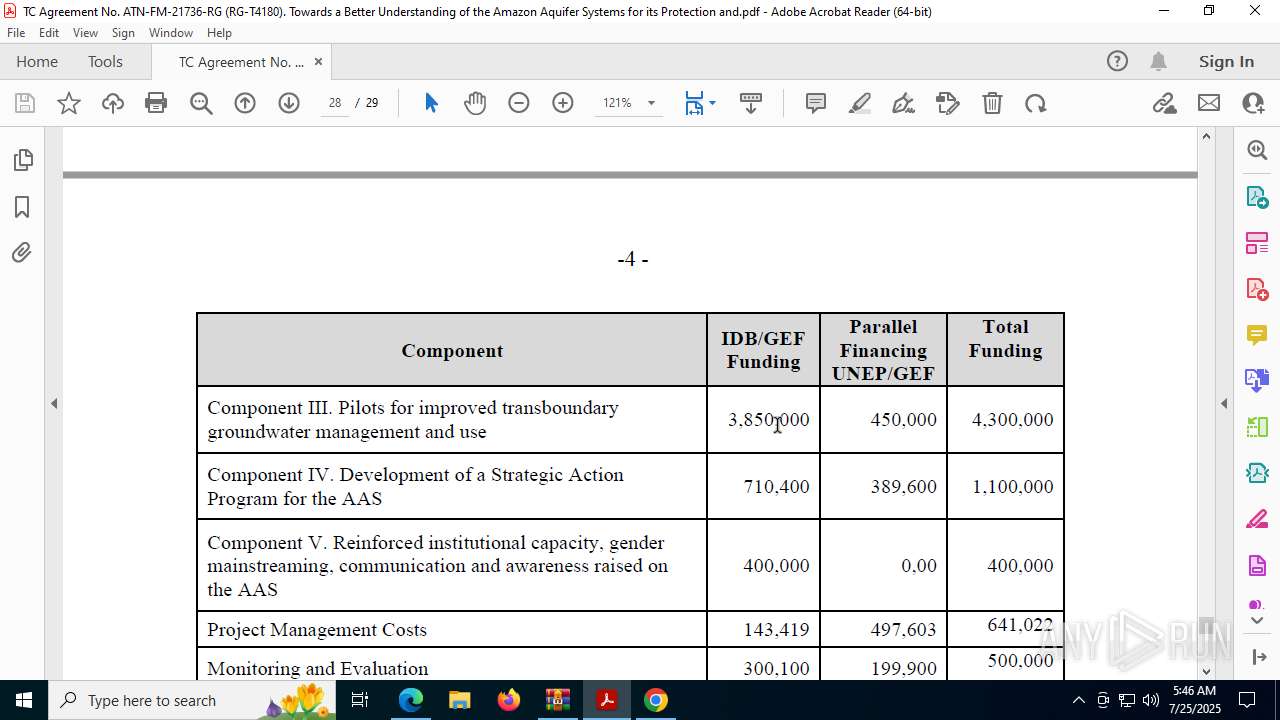The image size is (1280, 720).
Task: Open the page thumbnails panel
Action: click(x=22, y=160)
